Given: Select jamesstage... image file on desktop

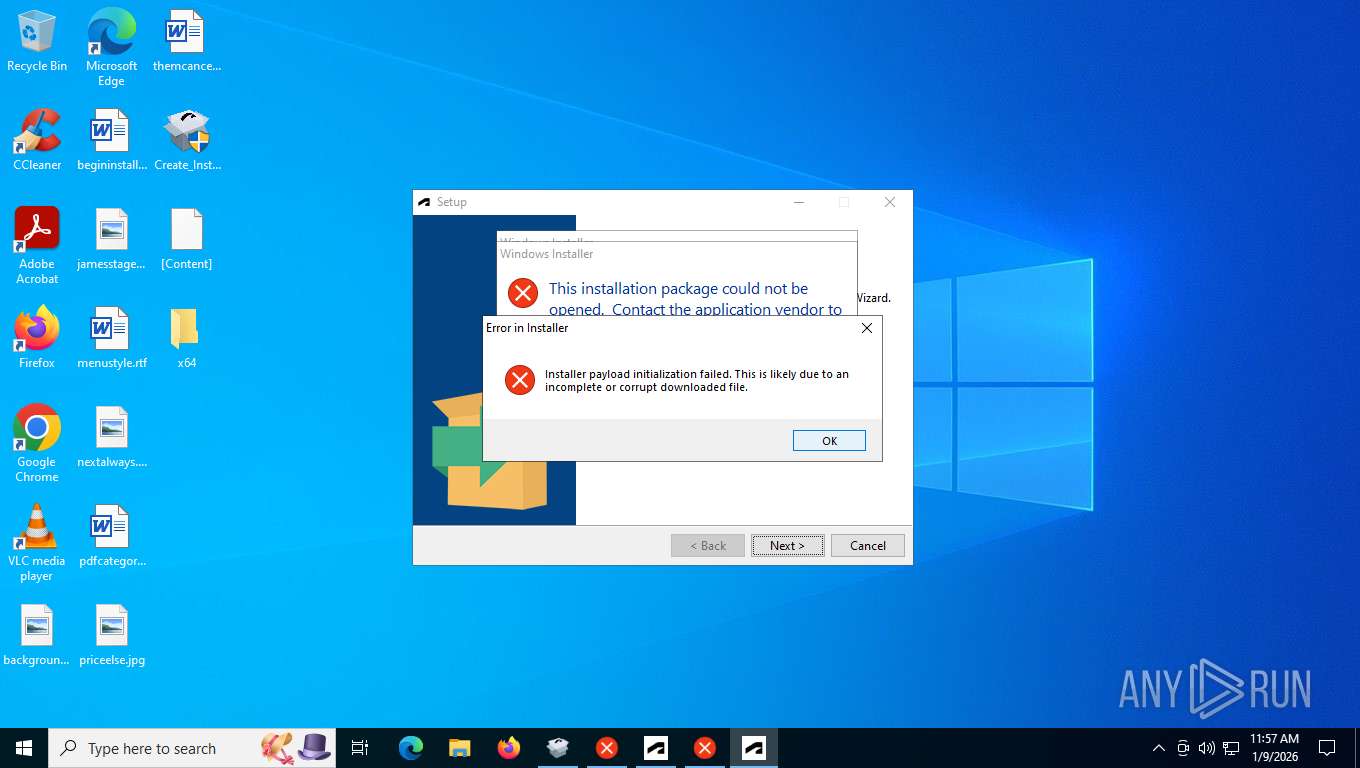Looking at the screenshot, I should (x=111, y=239).
